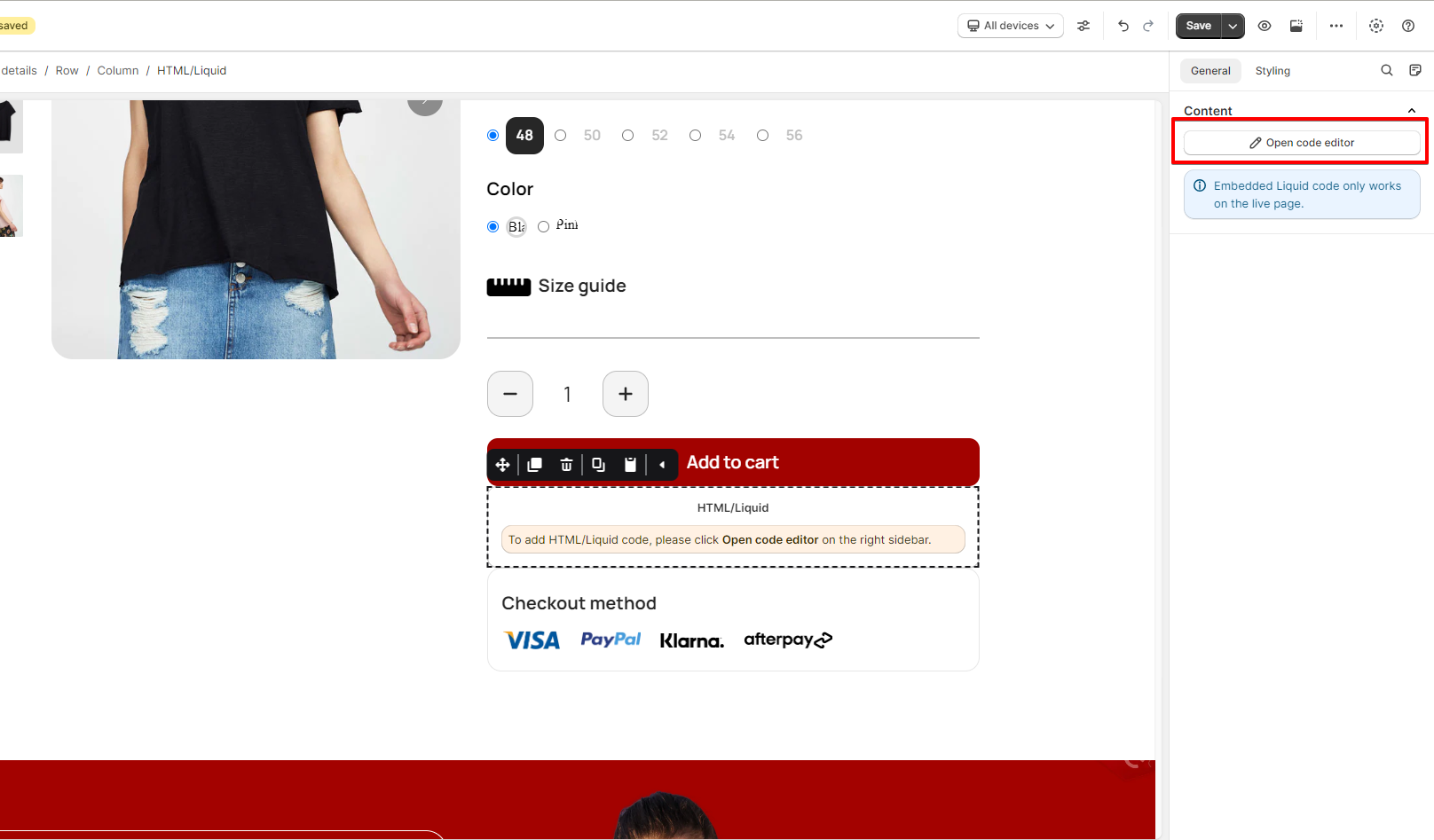This screenshot has width=1434, height=840.
Task: Click the dashed-circle settings icon
Action: pyautogui.click(x=1376, y=26)
